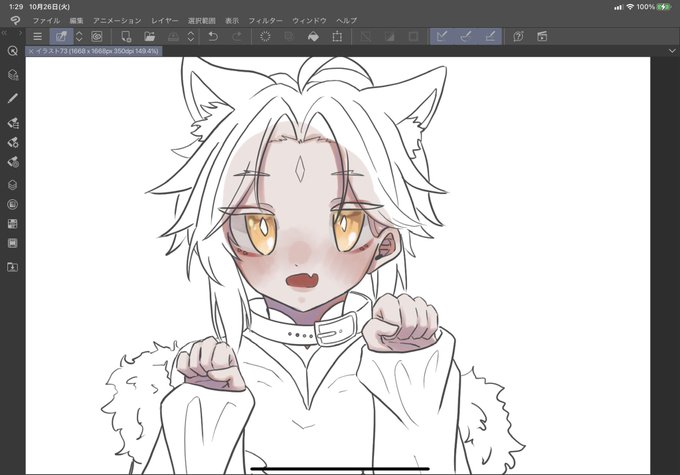Expand the up-down arrows beside edit-mode icon
The image size is (680, 475).
point(79,37)
